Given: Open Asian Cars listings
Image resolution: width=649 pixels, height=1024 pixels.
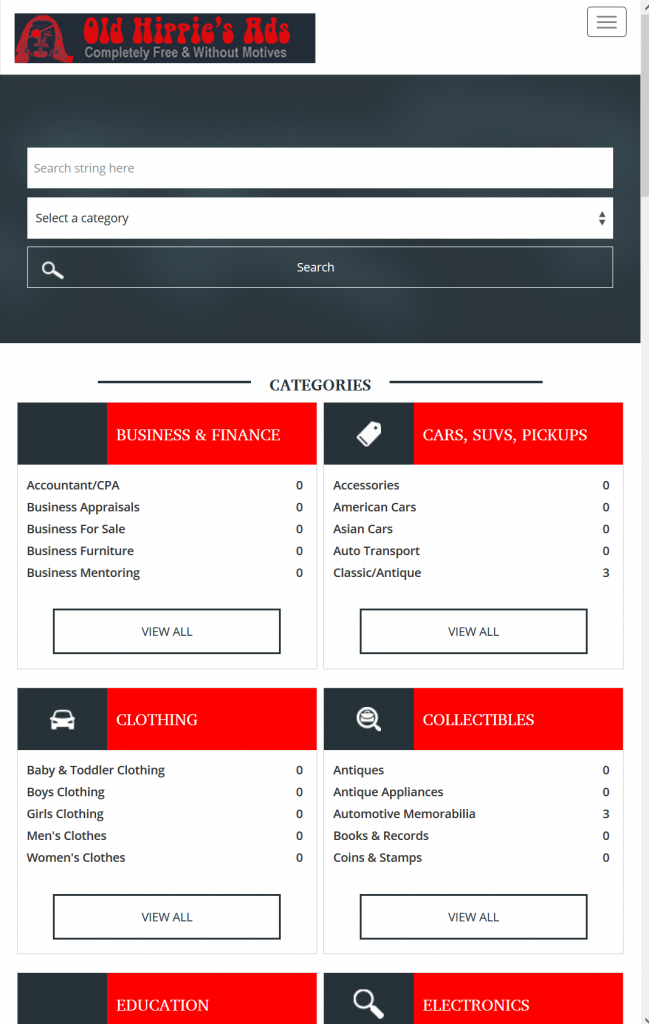Looking at the screenshot, I should coord(362,529).
